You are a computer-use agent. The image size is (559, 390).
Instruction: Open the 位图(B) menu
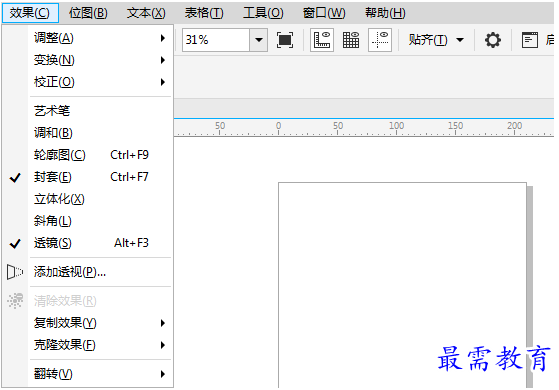click(x=88, y=13)
